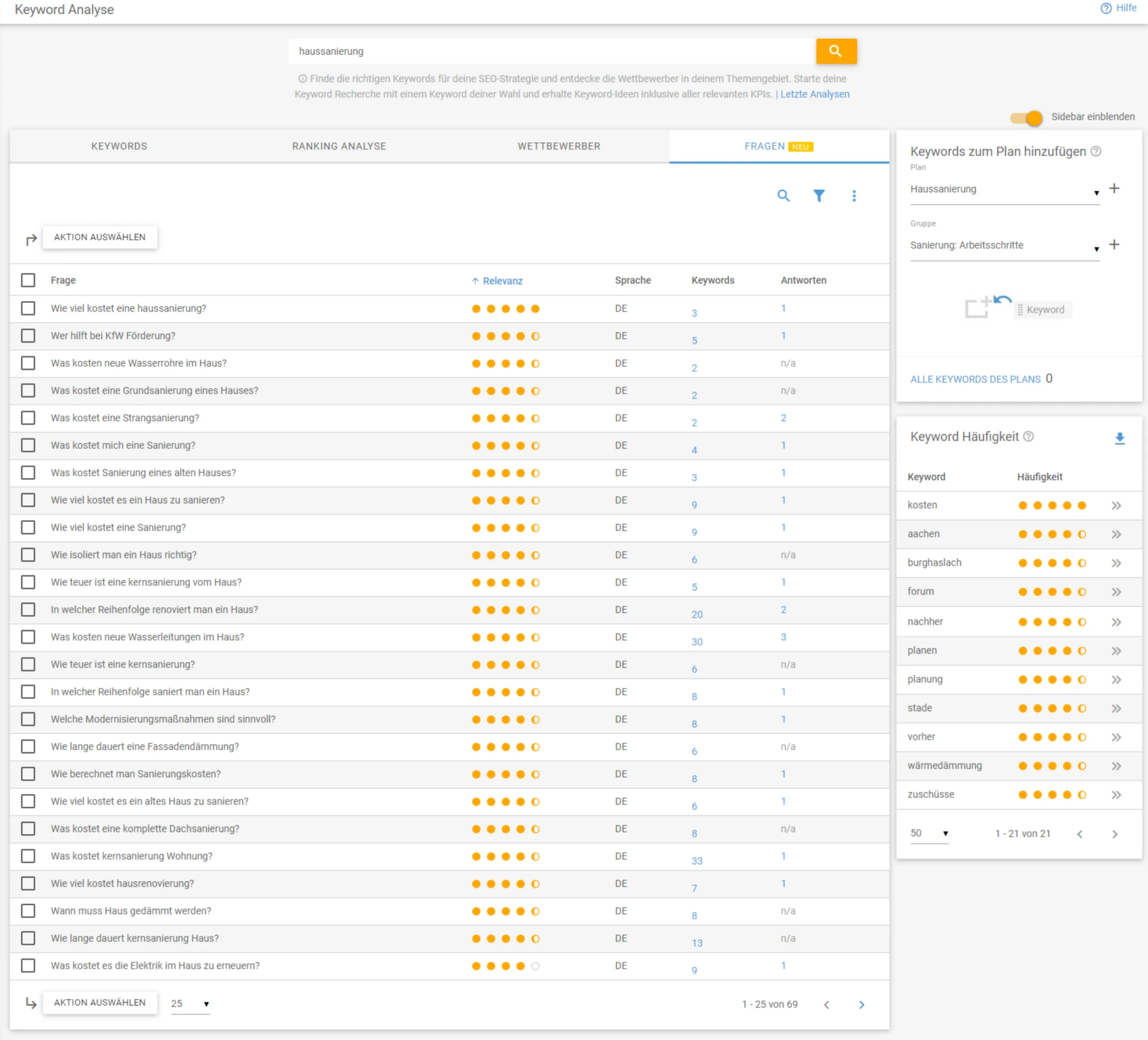The height and width of the screenshot is (1040, 1148).
Task: Check the box for 'Wer hilft bei KfW Förderung?'
Action: (28, 336)
